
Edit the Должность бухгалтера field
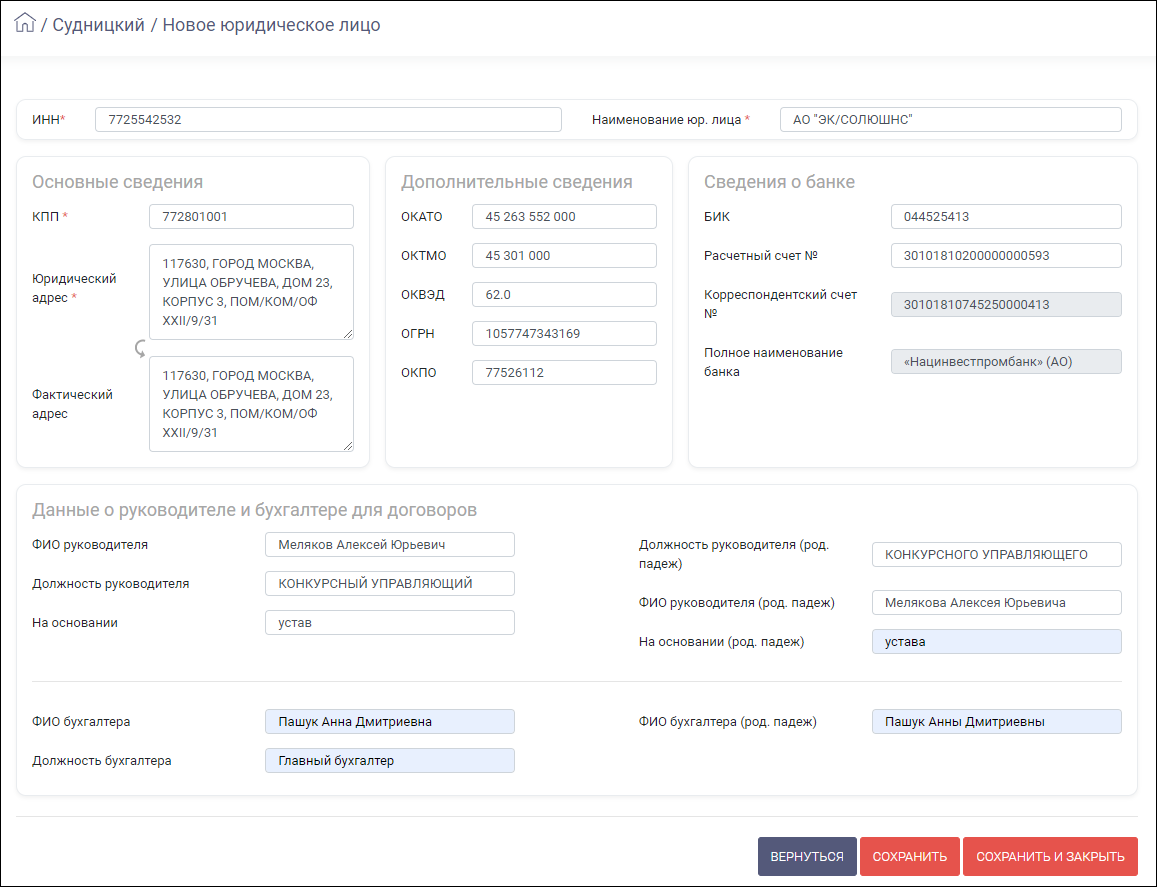point(390,761)
